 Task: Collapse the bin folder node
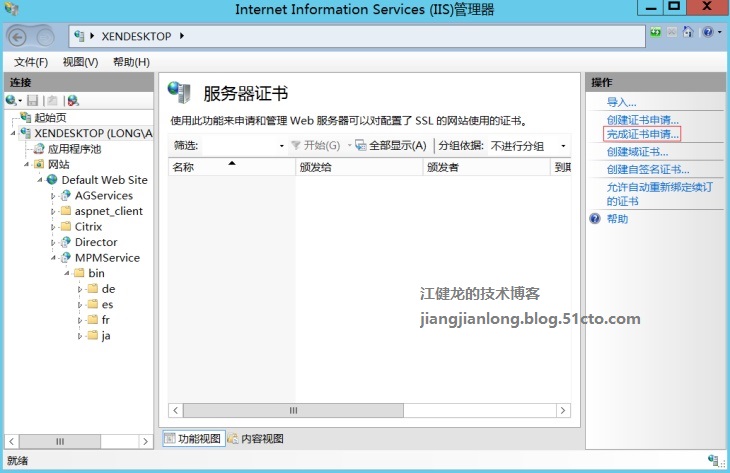click(x=67, y=273)
